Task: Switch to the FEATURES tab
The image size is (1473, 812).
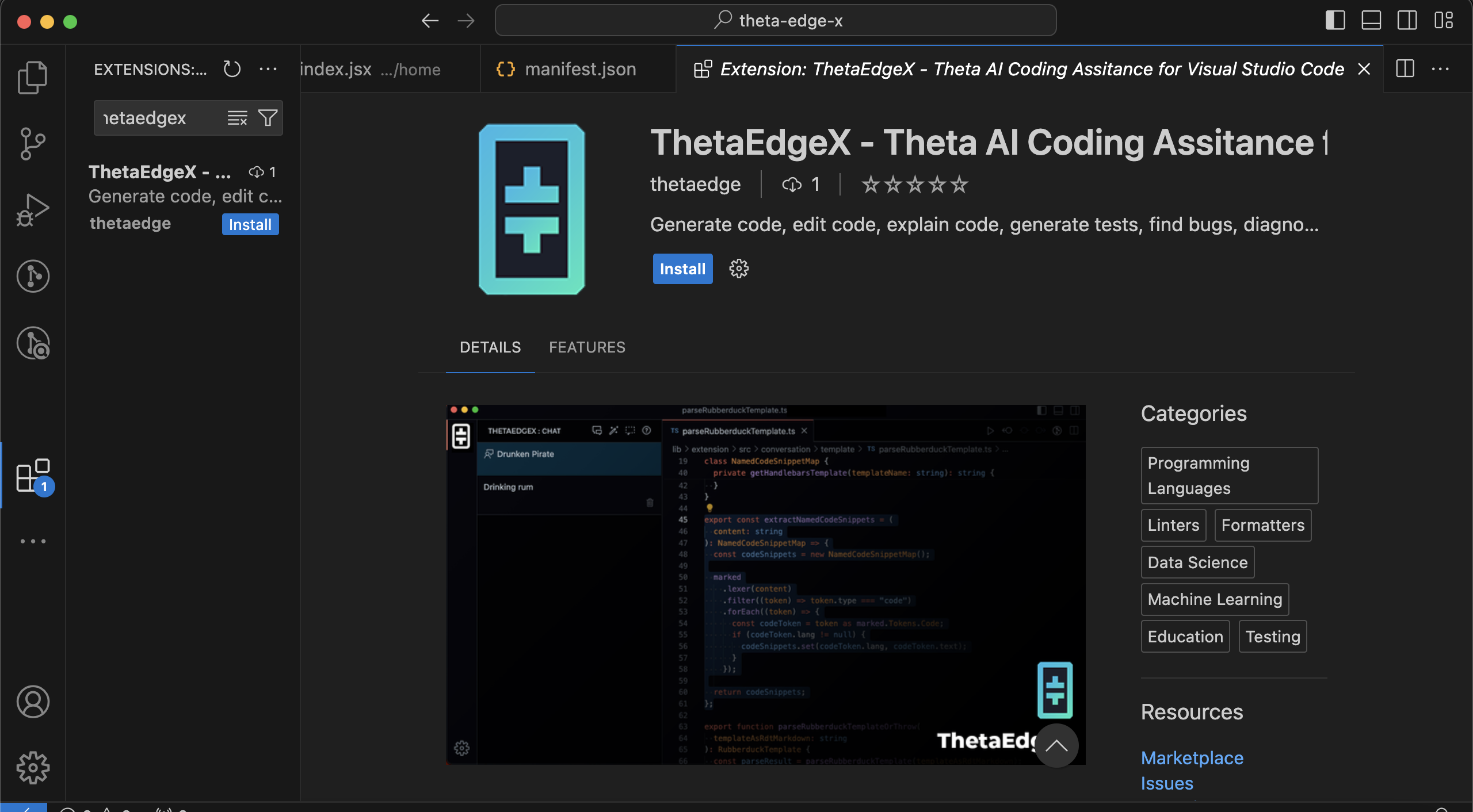Action: [x=587, y=347]
